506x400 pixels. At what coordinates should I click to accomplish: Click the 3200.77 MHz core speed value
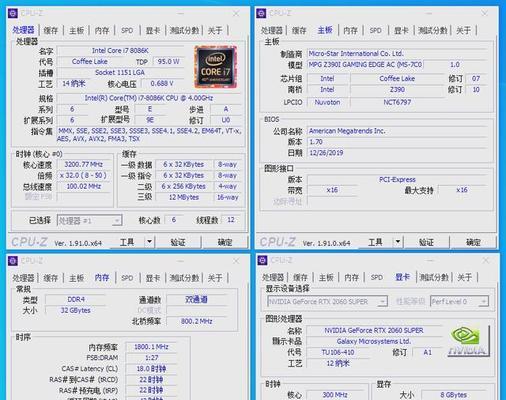[83, 164]
